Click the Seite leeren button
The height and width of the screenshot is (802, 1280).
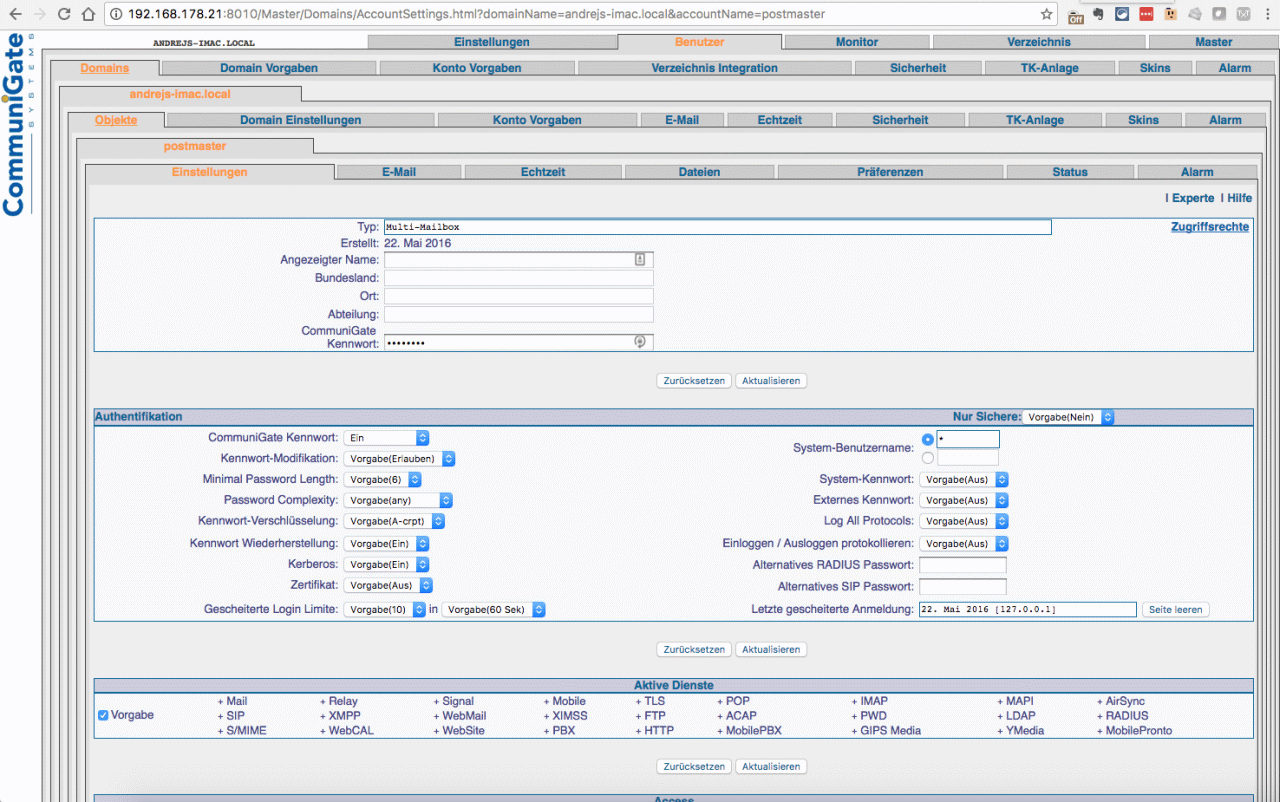[x=1176, y=609]
